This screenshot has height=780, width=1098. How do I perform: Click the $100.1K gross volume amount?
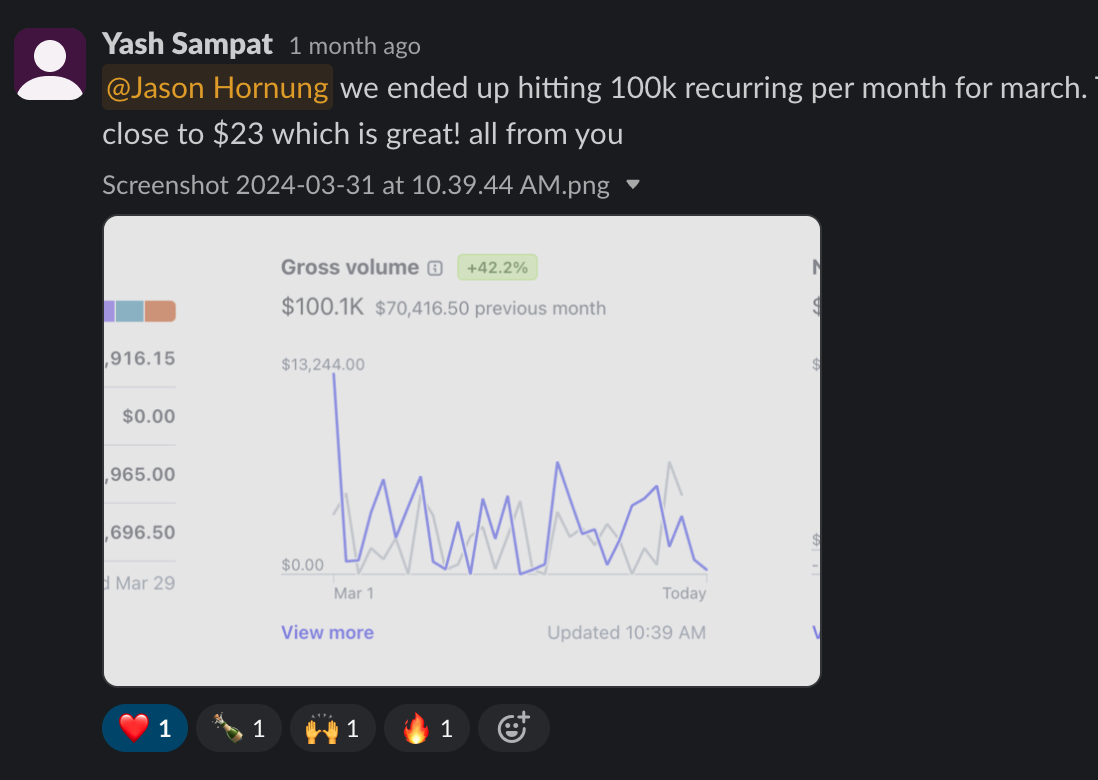(322, 307)
